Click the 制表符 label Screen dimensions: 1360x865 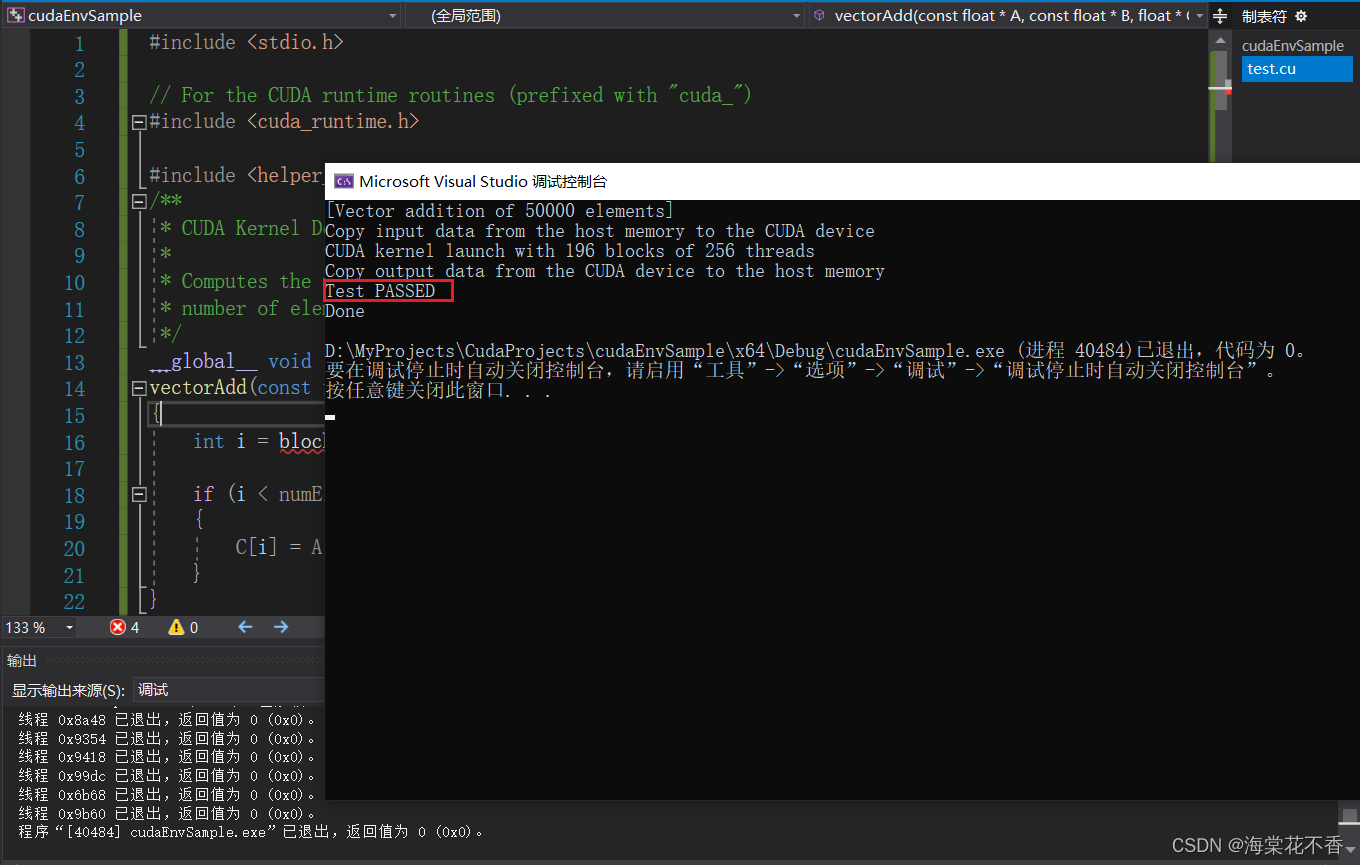click(x=1264, y=16)
